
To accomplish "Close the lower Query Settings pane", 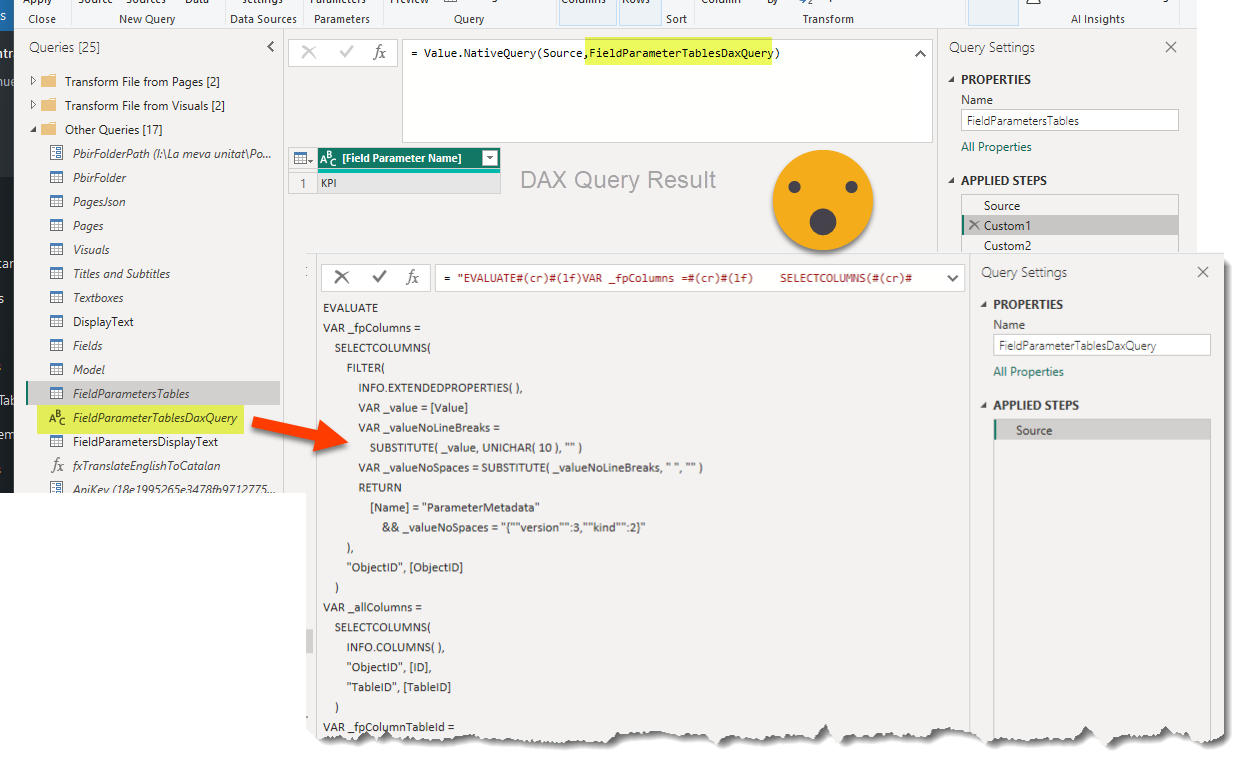I will coord(1203,272).
